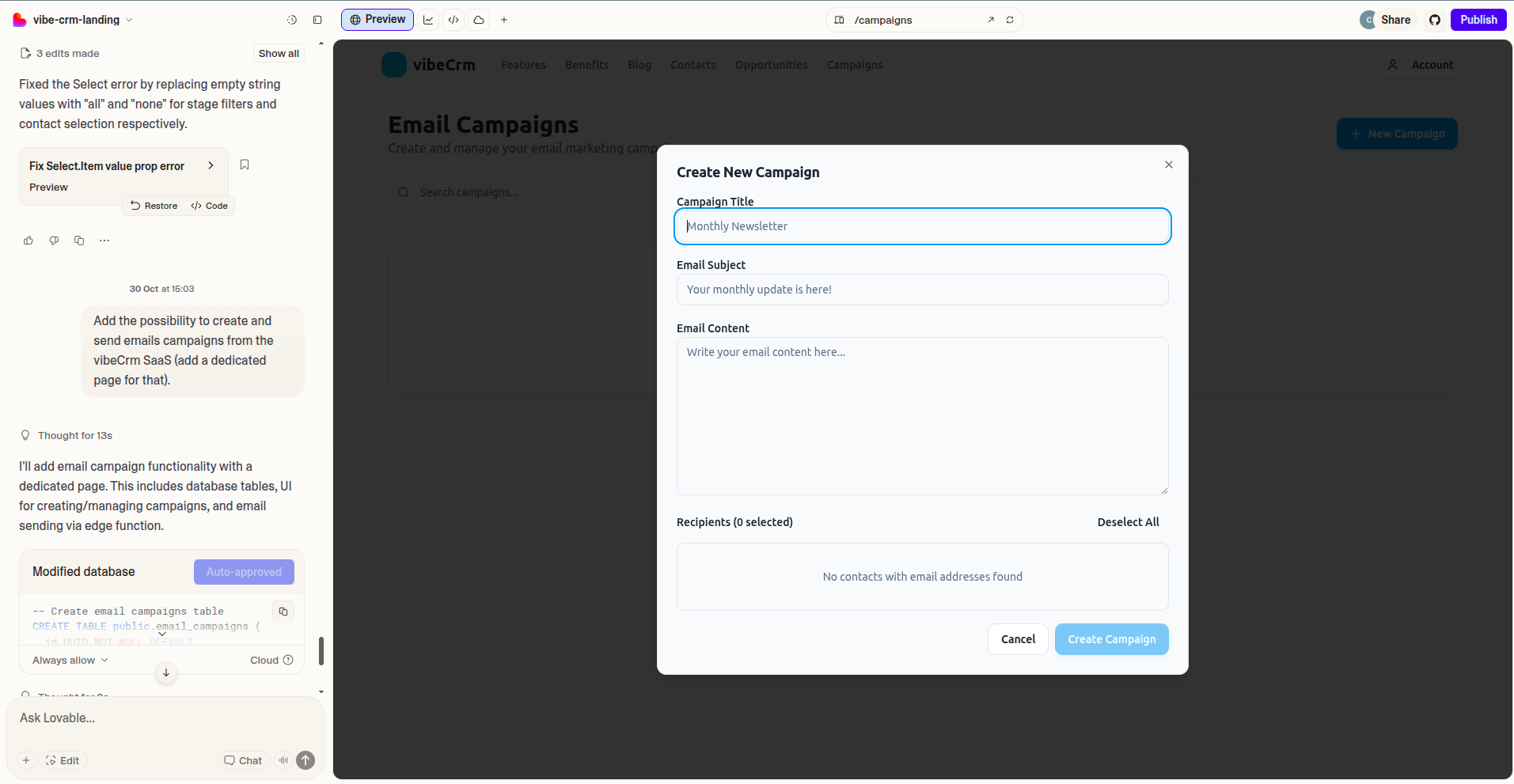Click the Email Subject input field
The width and height of the screenshot is (1514, 784).
pos(922,290)
